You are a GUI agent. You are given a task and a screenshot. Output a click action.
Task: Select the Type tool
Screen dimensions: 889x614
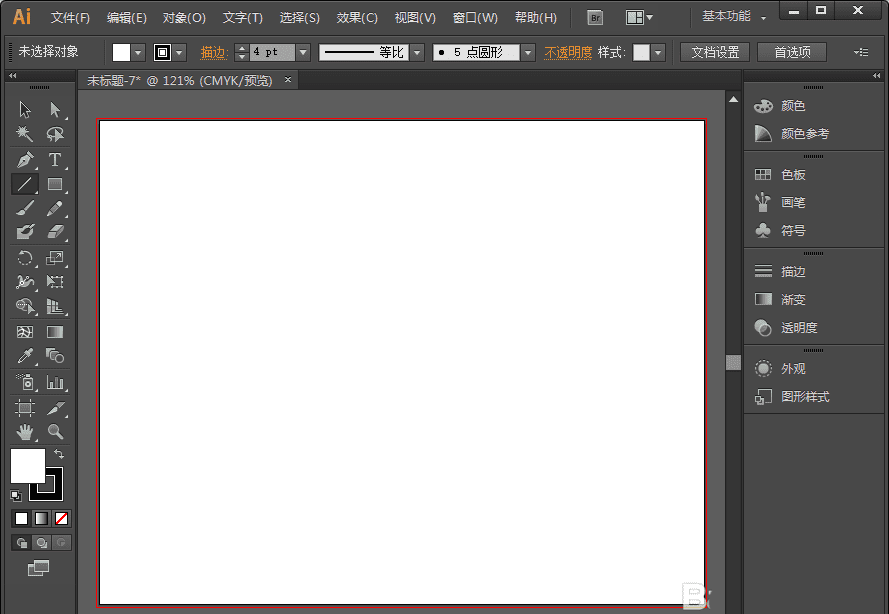click(x=55, y=160)
